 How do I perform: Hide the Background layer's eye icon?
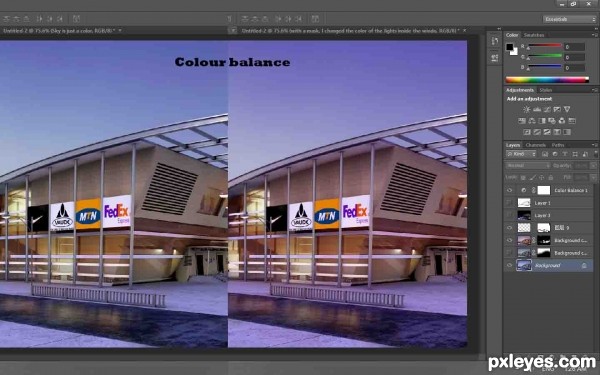pyautogui.click(x=509, y=265)
